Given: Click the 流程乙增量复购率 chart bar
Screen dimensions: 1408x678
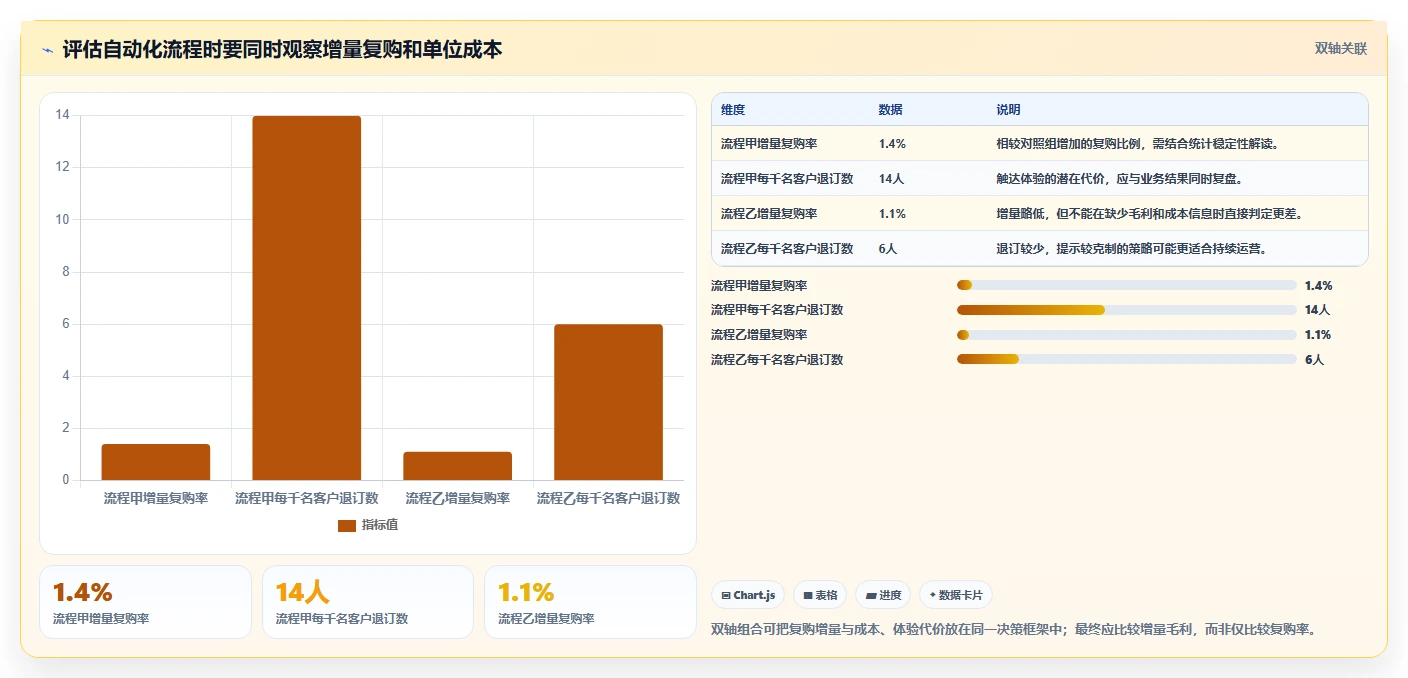Looking at the screenshot, I should (x=458, y=466).
